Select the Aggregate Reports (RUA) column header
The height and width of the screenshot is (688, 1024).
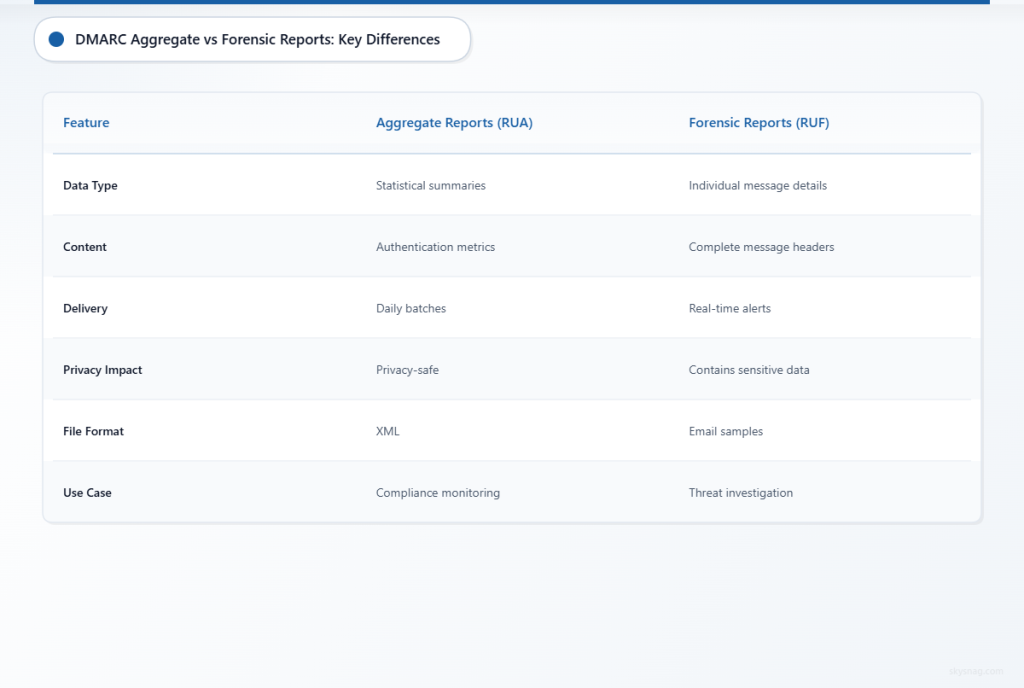click(x=454, y=122)
